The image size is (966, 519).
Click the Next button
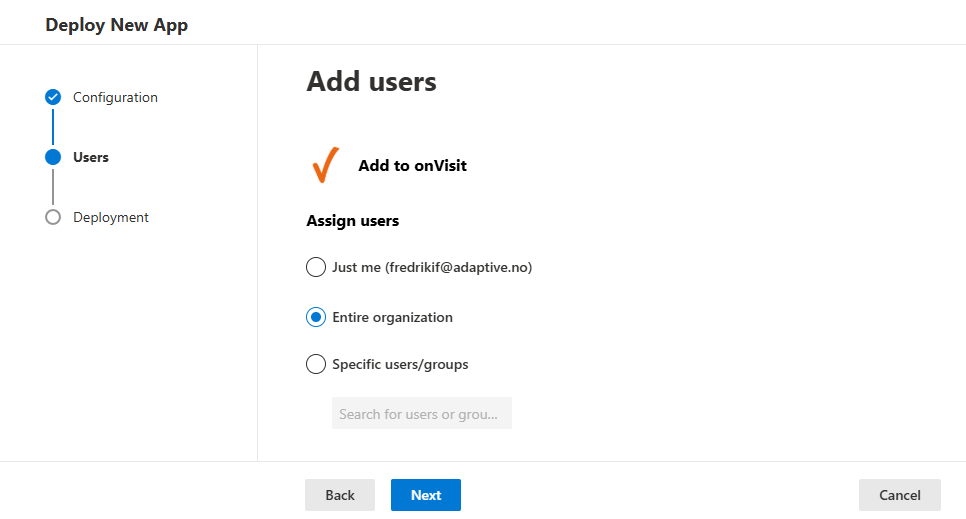pos(426,495)
